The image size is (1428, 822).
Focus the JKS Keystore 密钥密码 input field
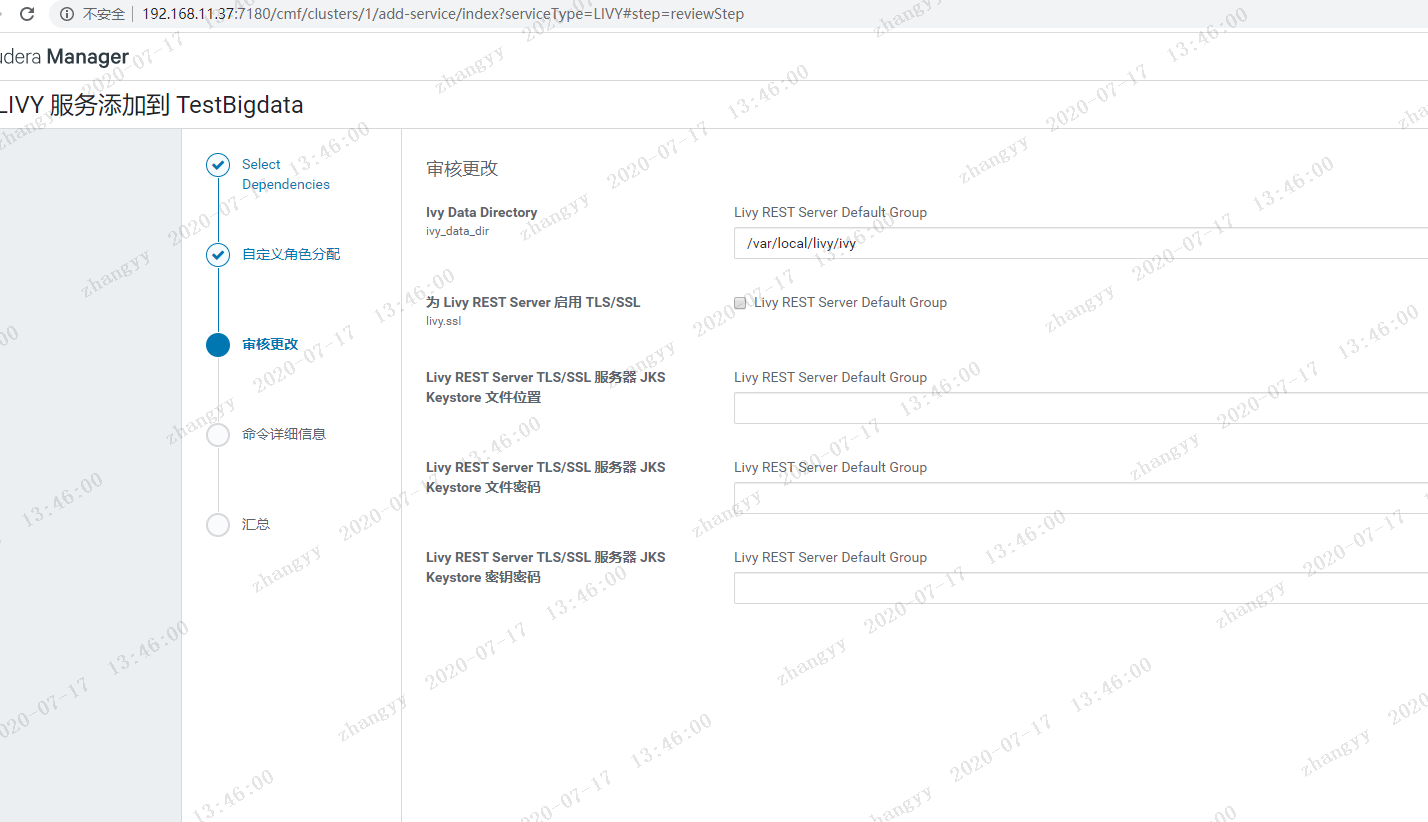coord(1081,588)
